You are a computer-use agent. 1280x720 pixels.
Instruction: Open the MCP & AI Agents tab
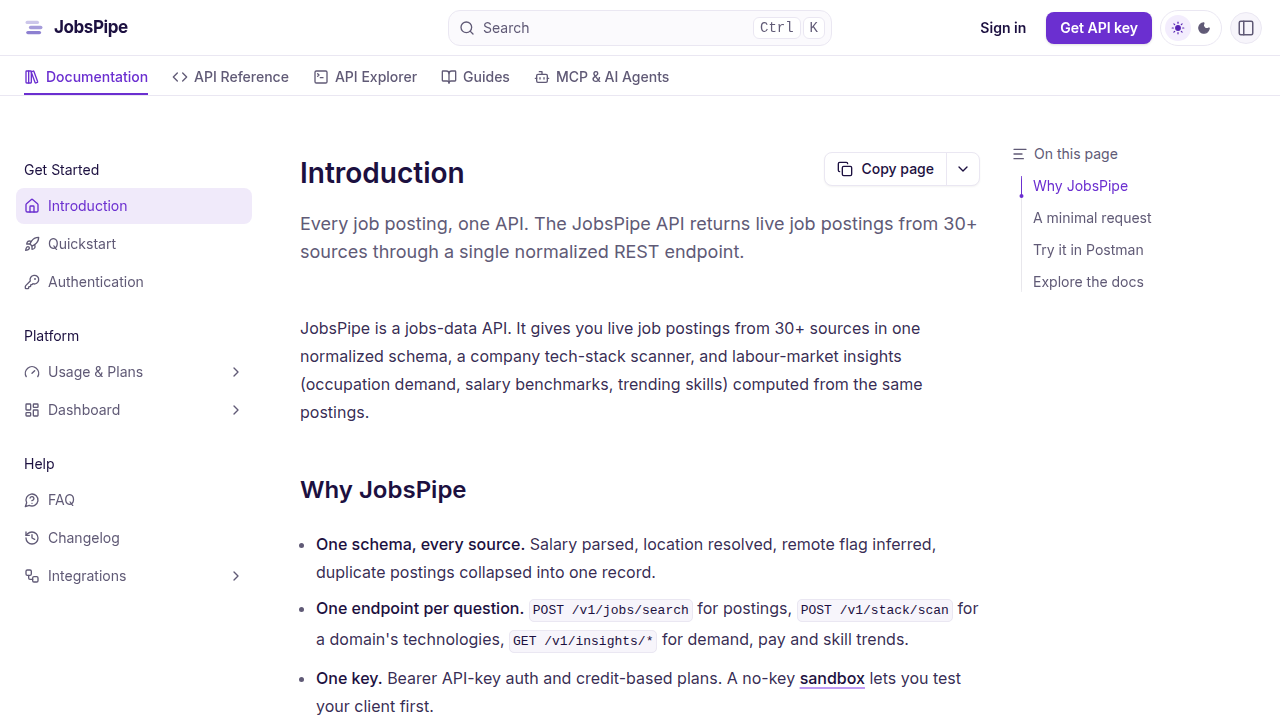[601, 77]
